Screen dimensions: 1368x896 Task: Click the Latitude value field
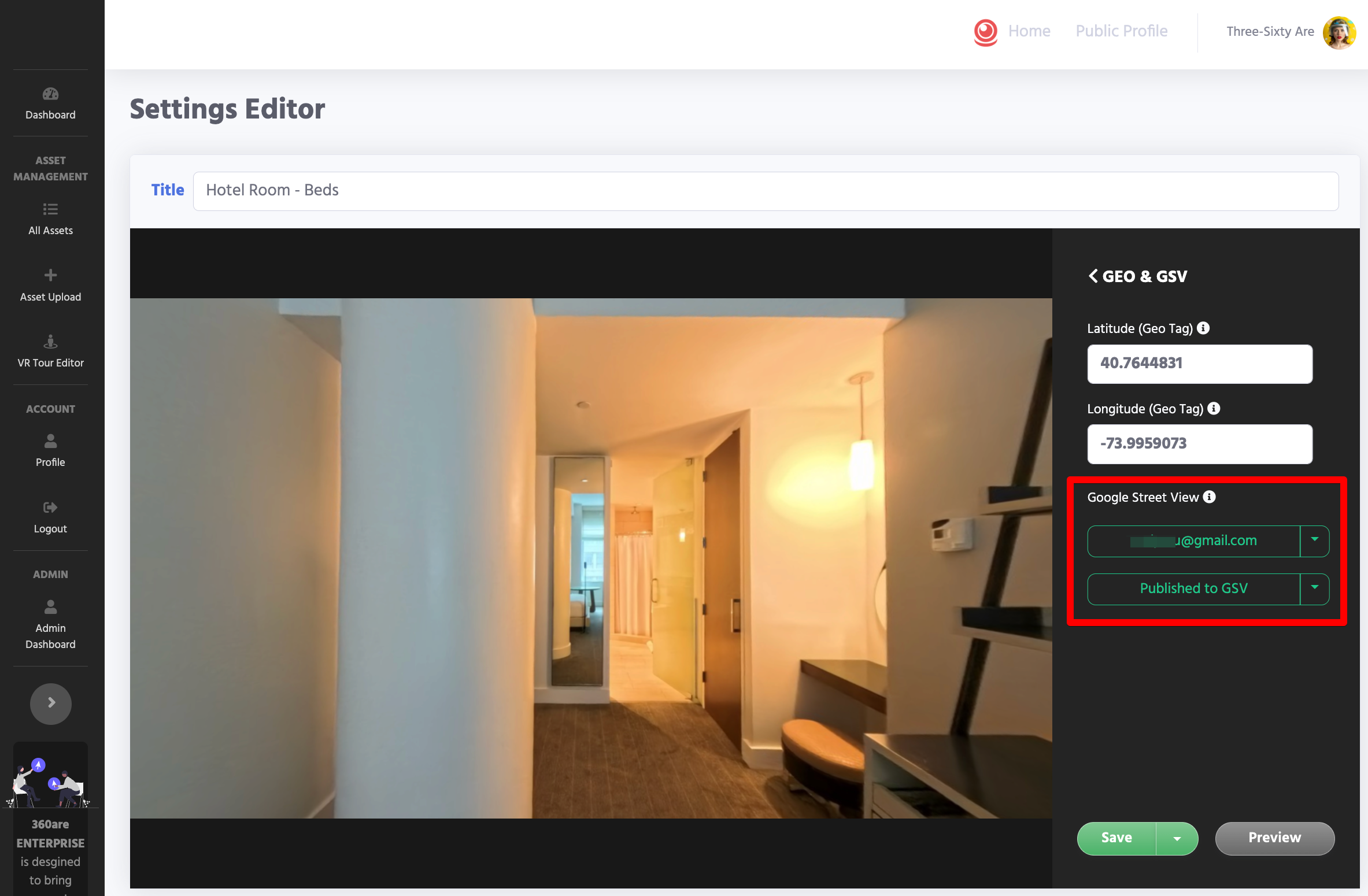coord(1200,364)
